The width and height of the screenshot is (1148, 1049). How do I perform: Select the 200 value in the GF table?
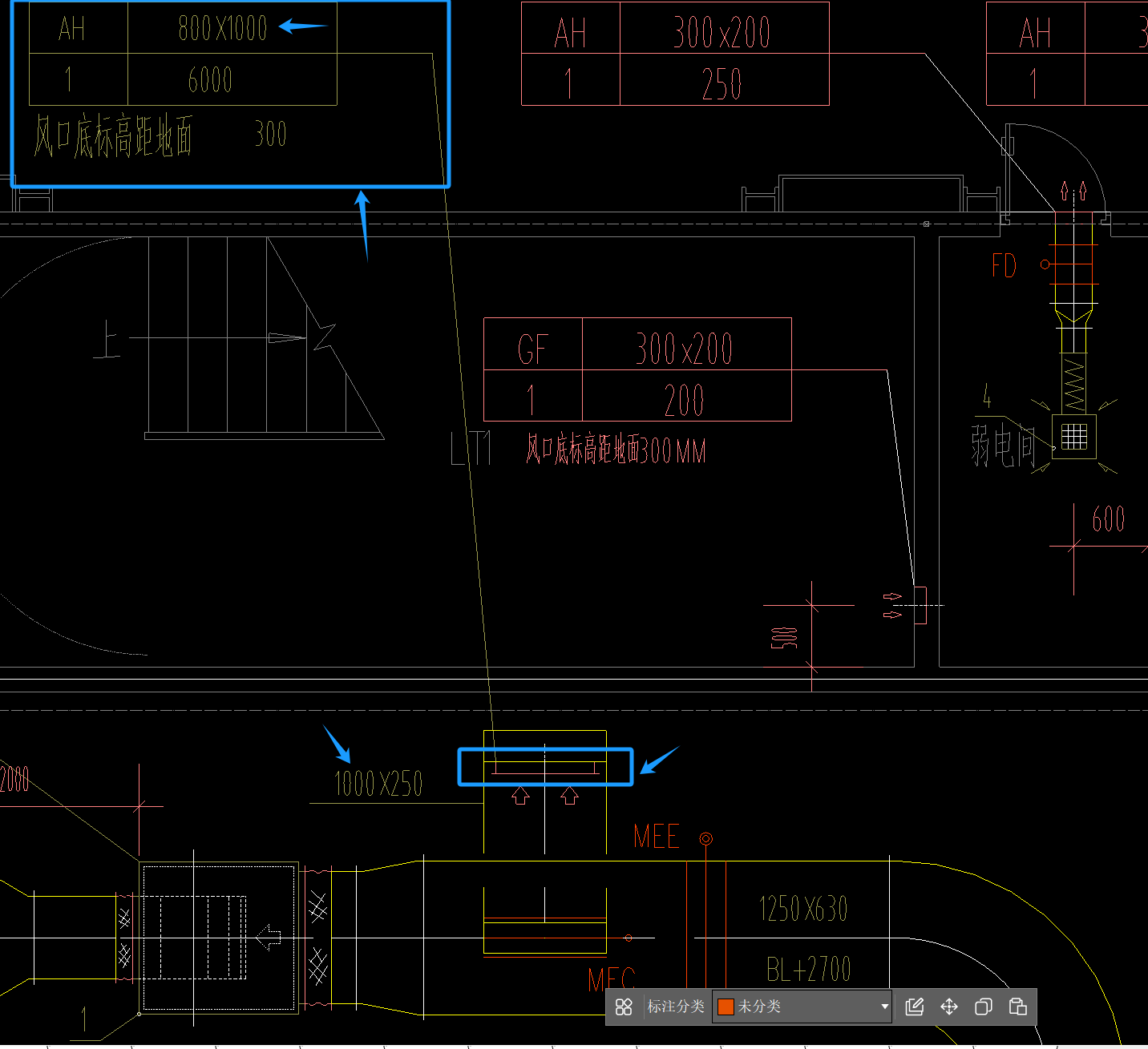pyautogui.click(x=684, y=401)
